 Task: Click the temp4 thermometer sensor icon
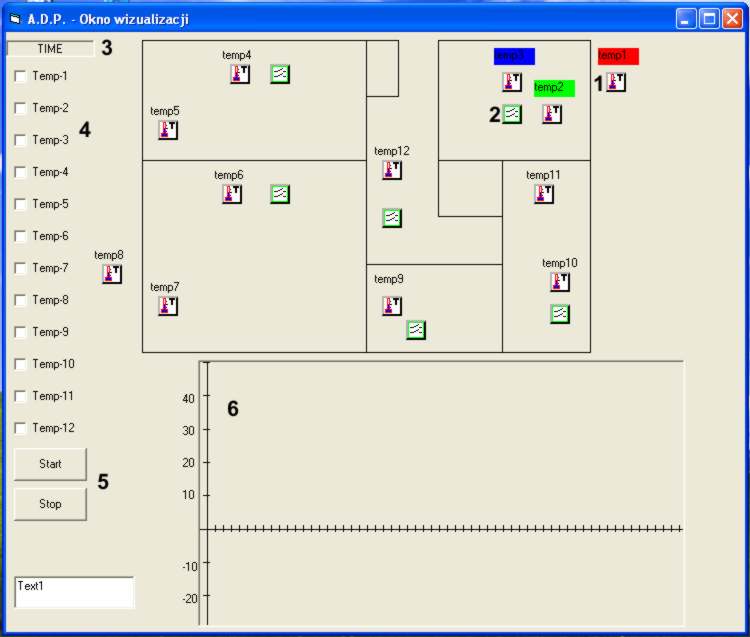[x=240, y=74]
